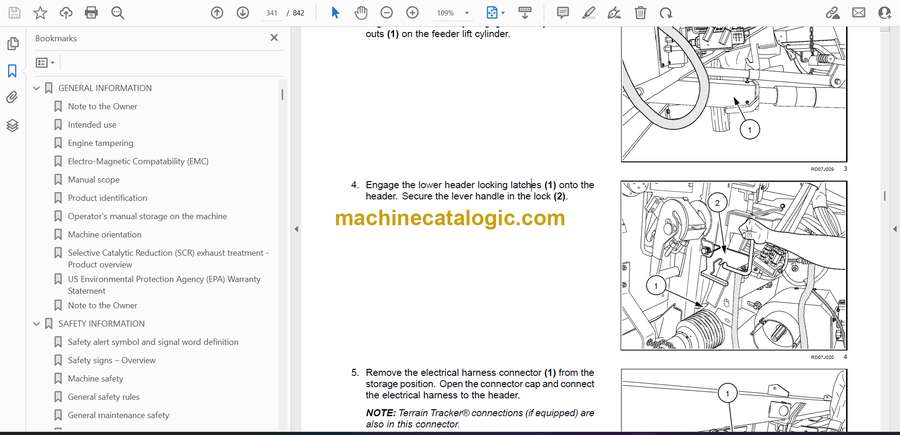Click the scrolling mode keyboard icon
Image resolution: width=900 pixels, height=435 pixels.
pos(524,13)
